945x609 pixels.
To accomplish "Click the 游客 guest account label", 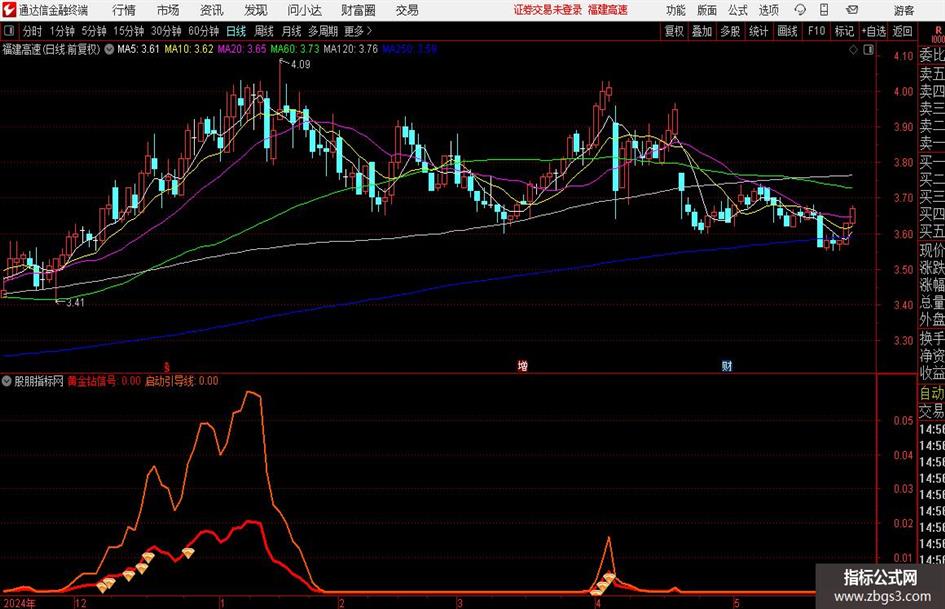I will [x=903, y=10].
